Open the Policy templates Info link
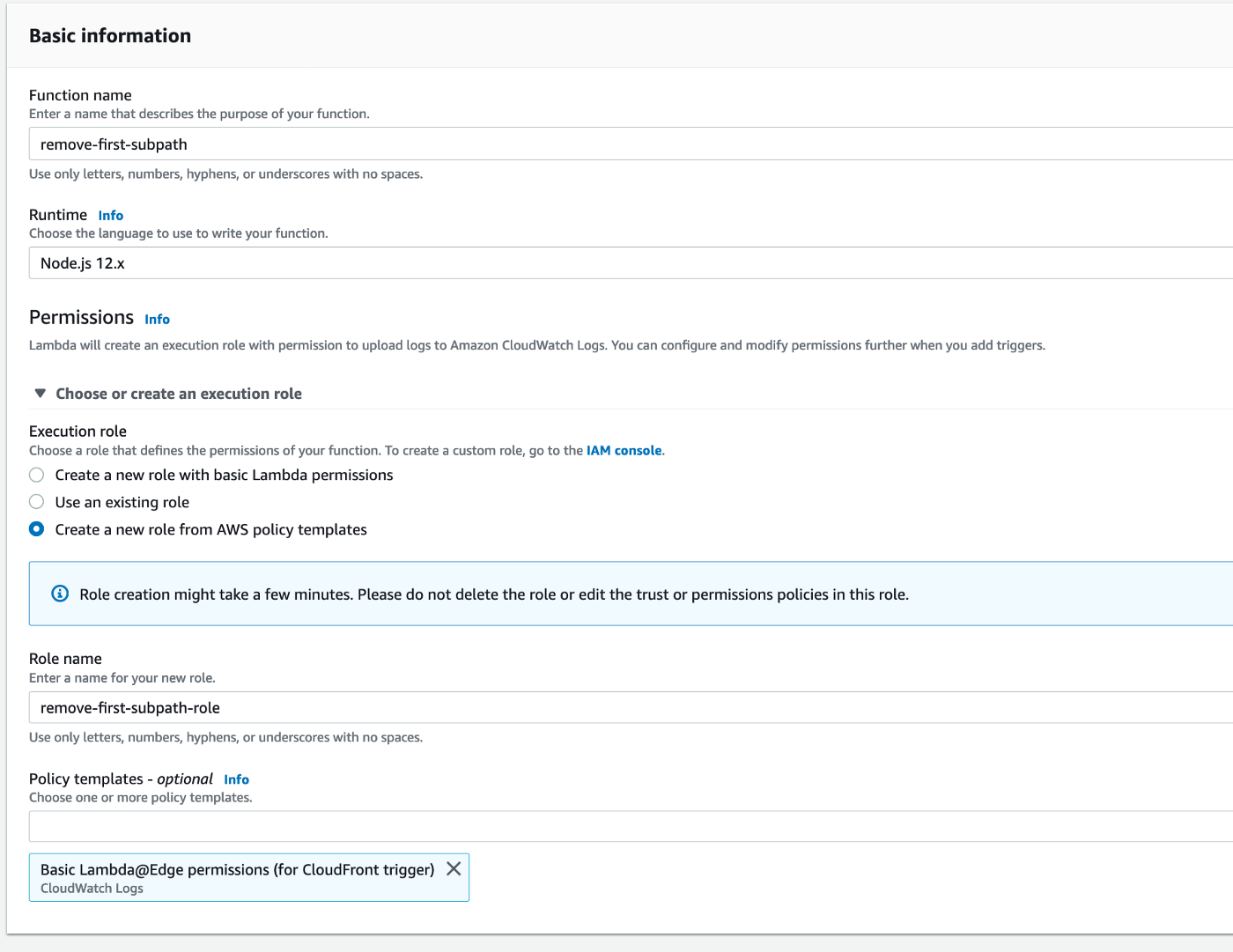1233x952 pixels. [x=236, y=779]
